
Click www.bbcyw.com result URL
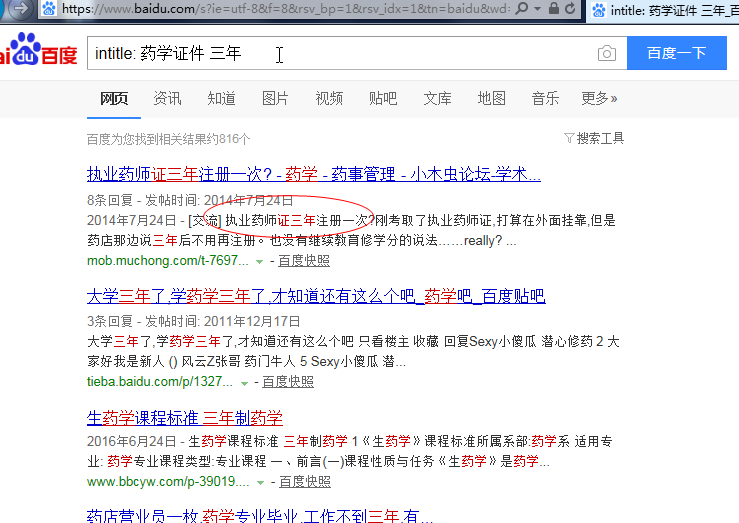click(168, 481)
